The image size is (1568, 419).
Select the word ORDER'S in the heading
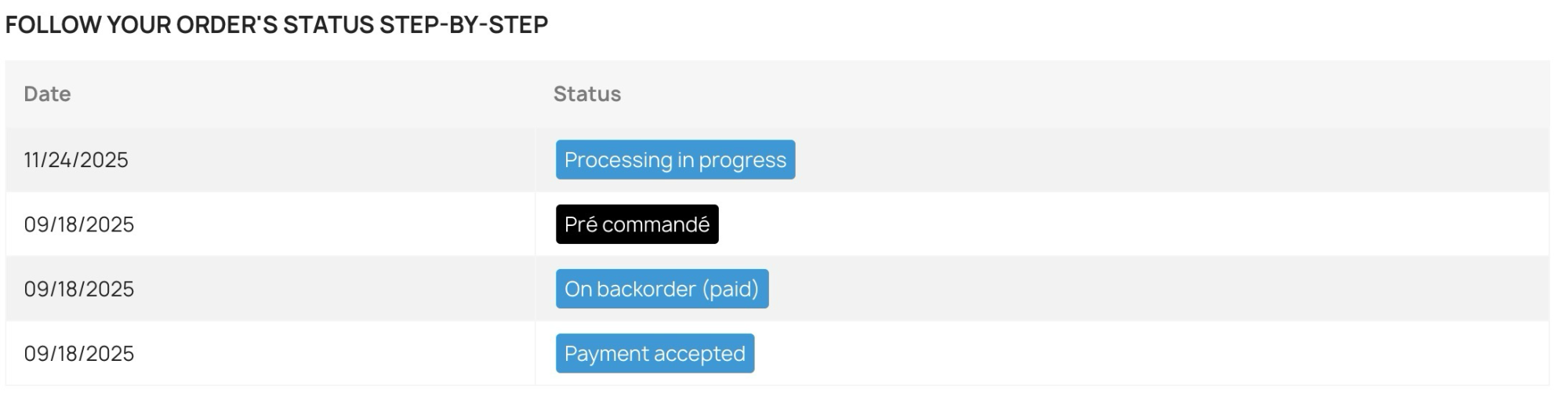(x=227, y=24)
